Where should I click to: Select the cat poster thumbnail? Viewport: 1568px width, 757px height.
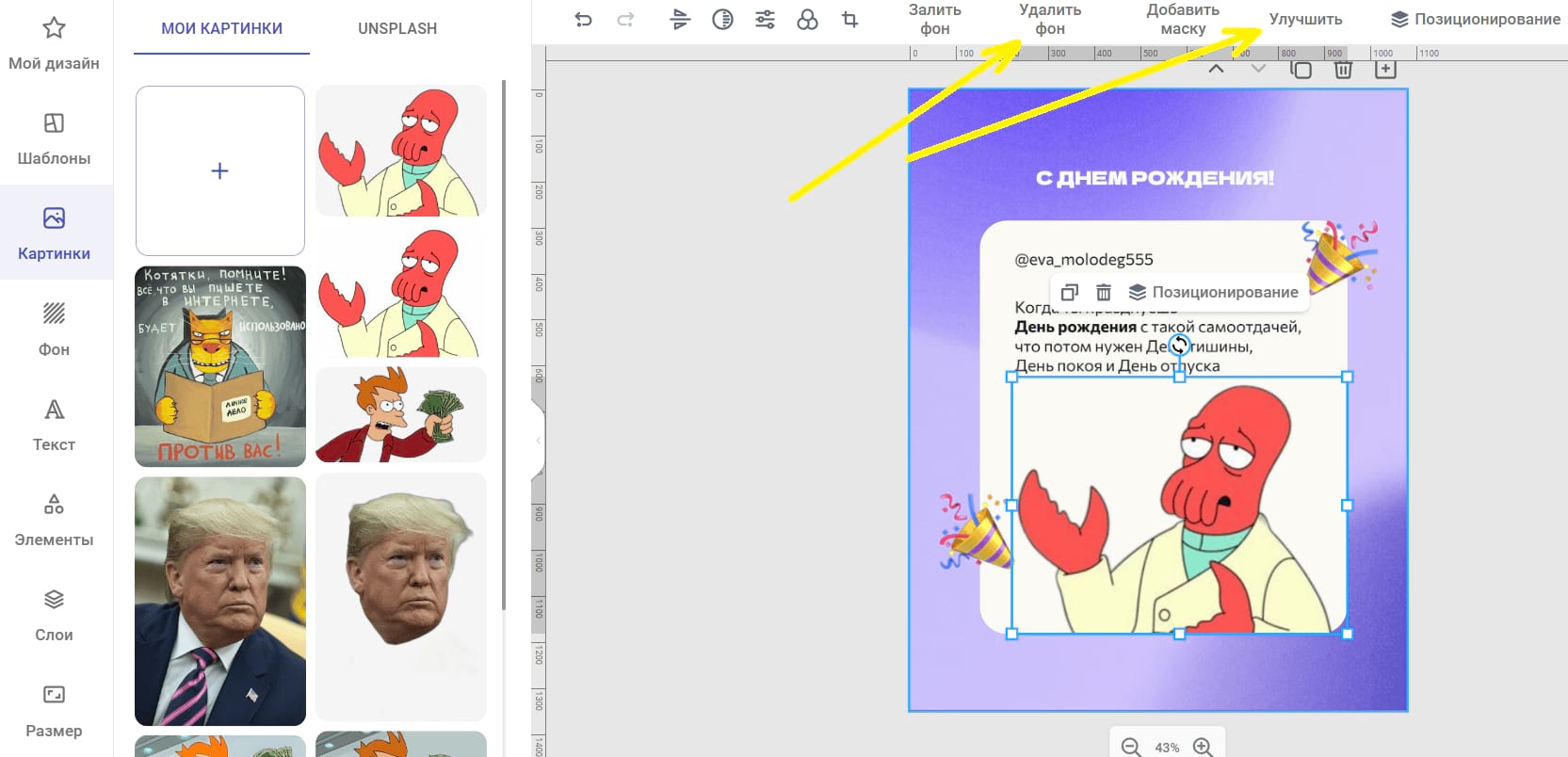coord(220,366)
